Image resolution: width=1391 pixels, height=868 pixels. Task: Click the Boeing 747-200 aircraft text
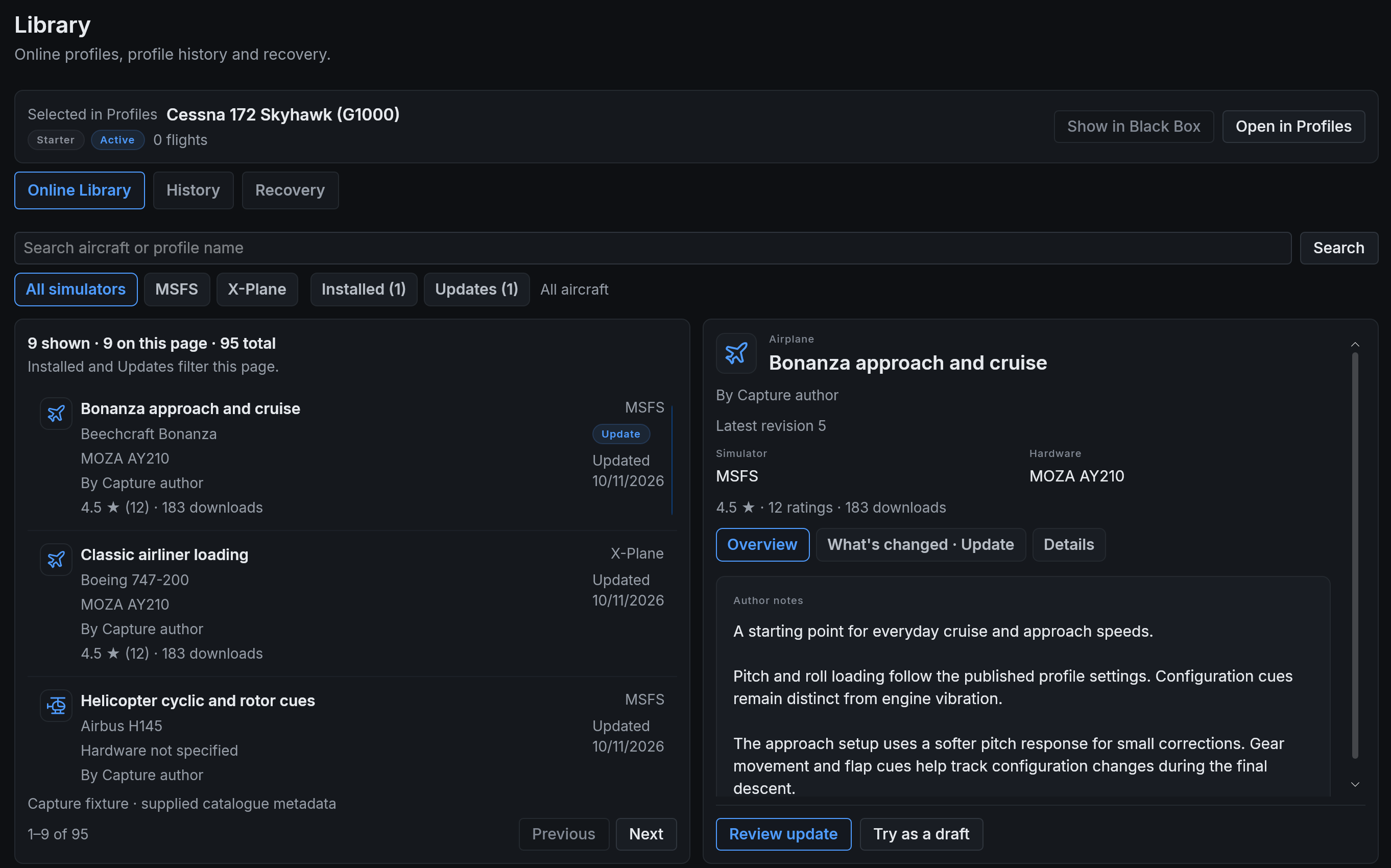click(x=134, y=580)
